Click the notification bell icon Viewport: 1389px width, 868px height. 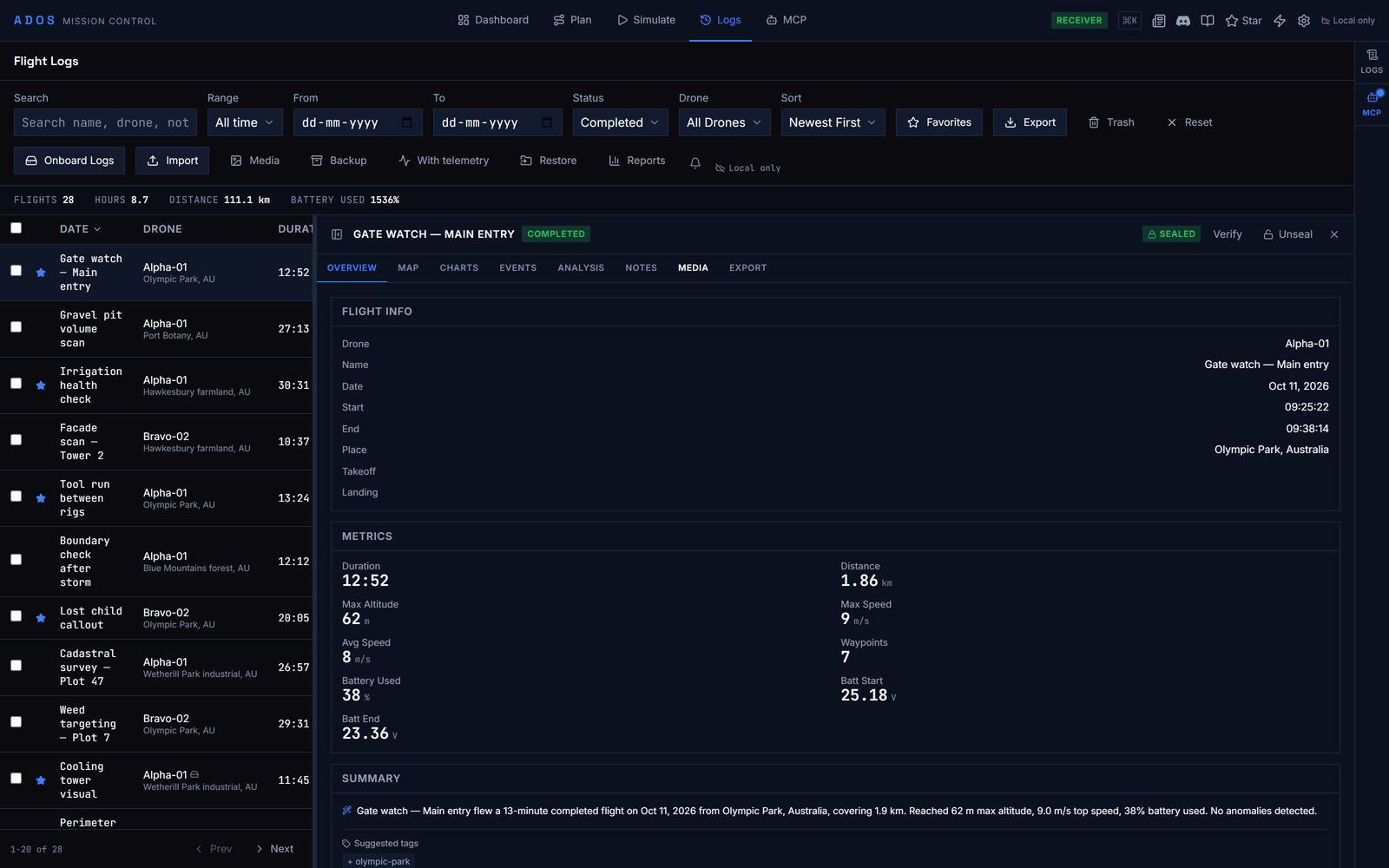click(694, 162)
